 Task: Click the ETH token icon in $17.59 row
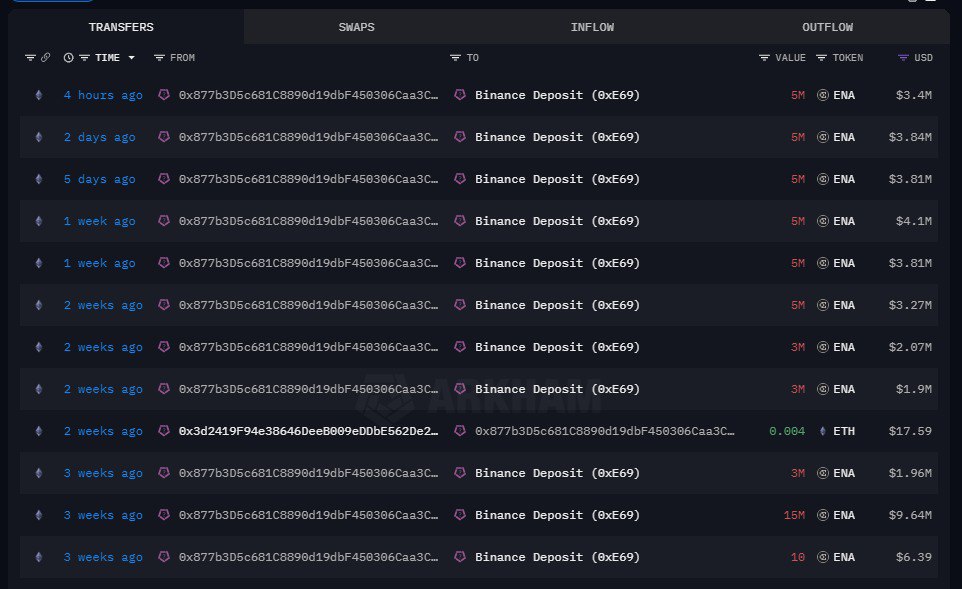pyautogui.click(x=823, y=431)
